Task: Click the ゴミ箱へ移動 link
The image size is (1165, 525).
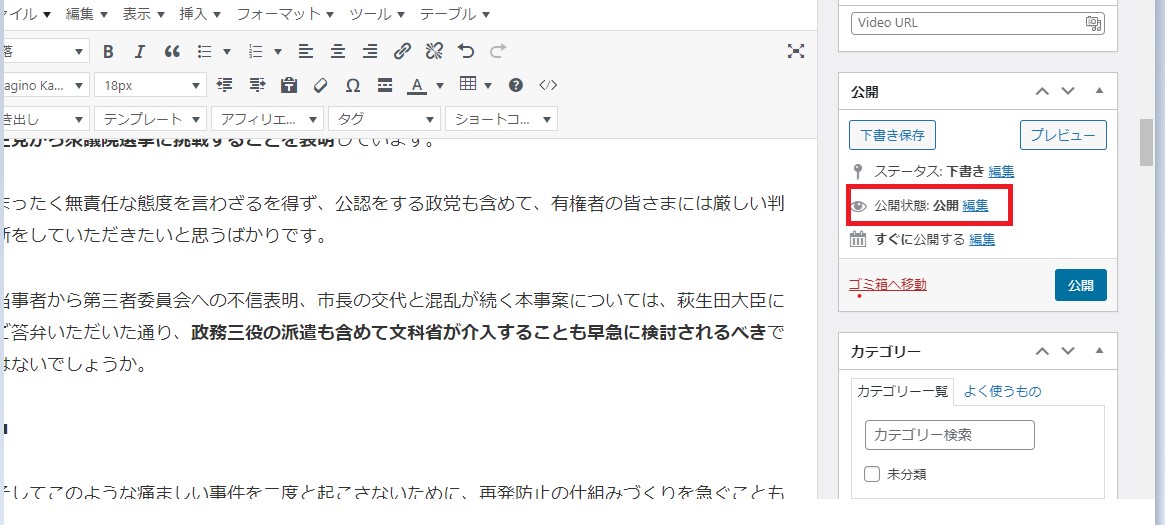Action: point(887,285)
